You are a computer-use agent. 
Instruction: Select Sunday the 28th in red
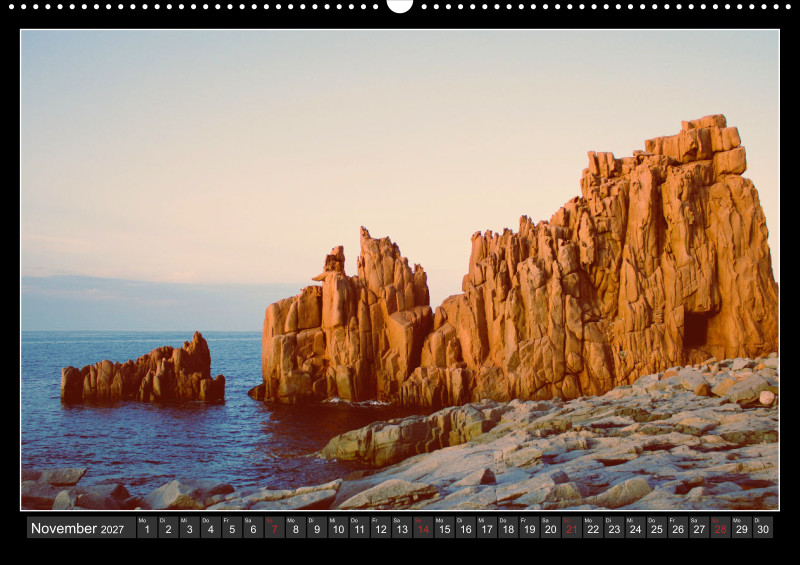[x=720, y=528]
